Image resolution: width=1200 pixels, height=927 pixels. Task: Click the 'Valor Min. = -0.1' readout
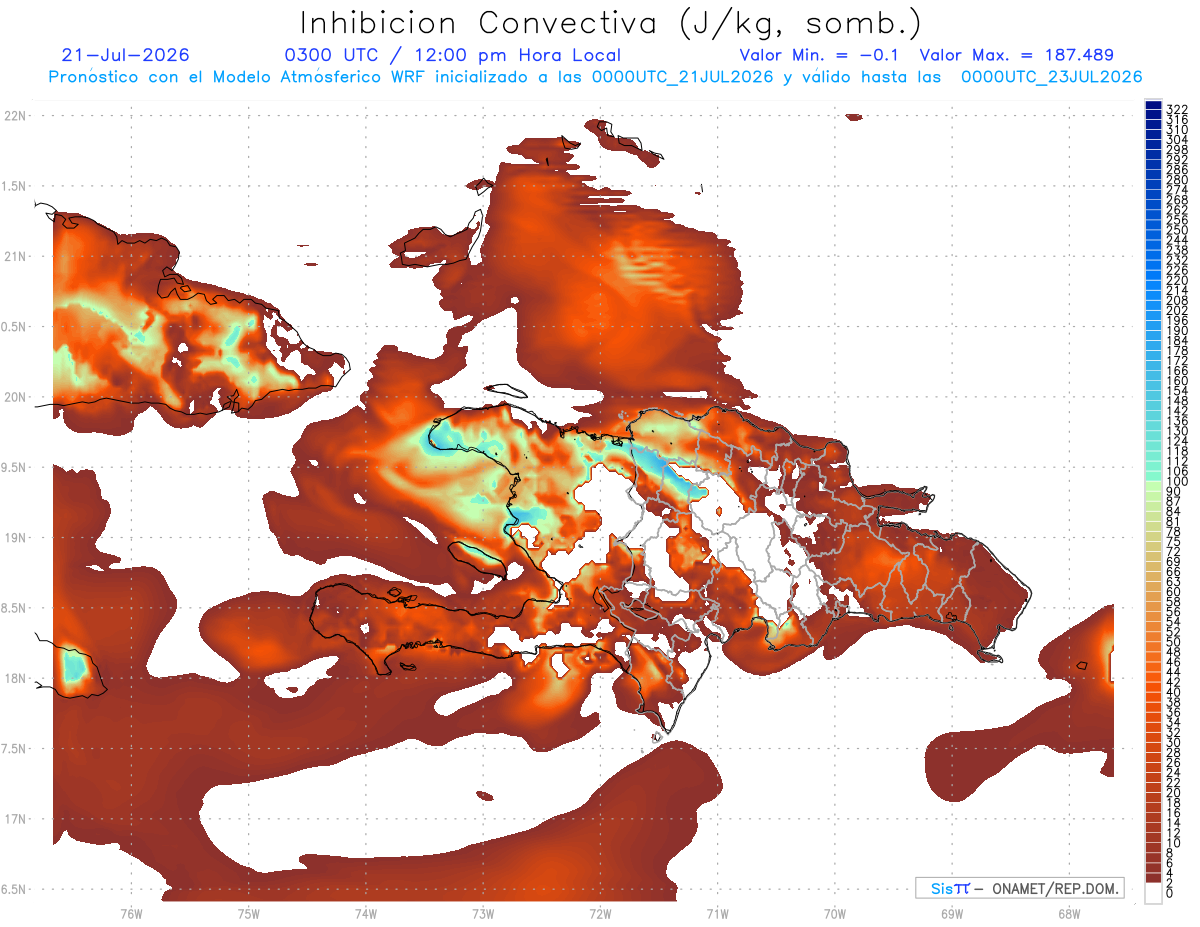(819, 56)
